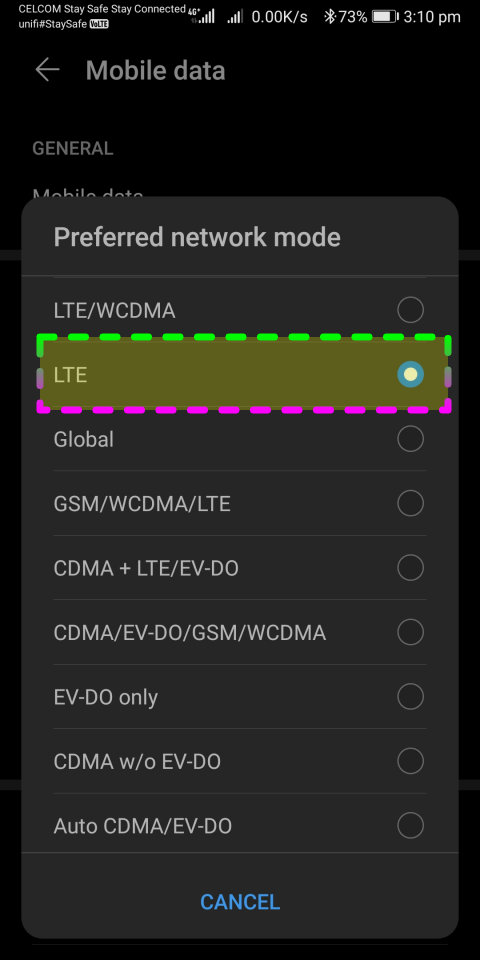Select CDMA + LTE/EV-DO radio button
The image size is (480, 960).
[410, 568]
